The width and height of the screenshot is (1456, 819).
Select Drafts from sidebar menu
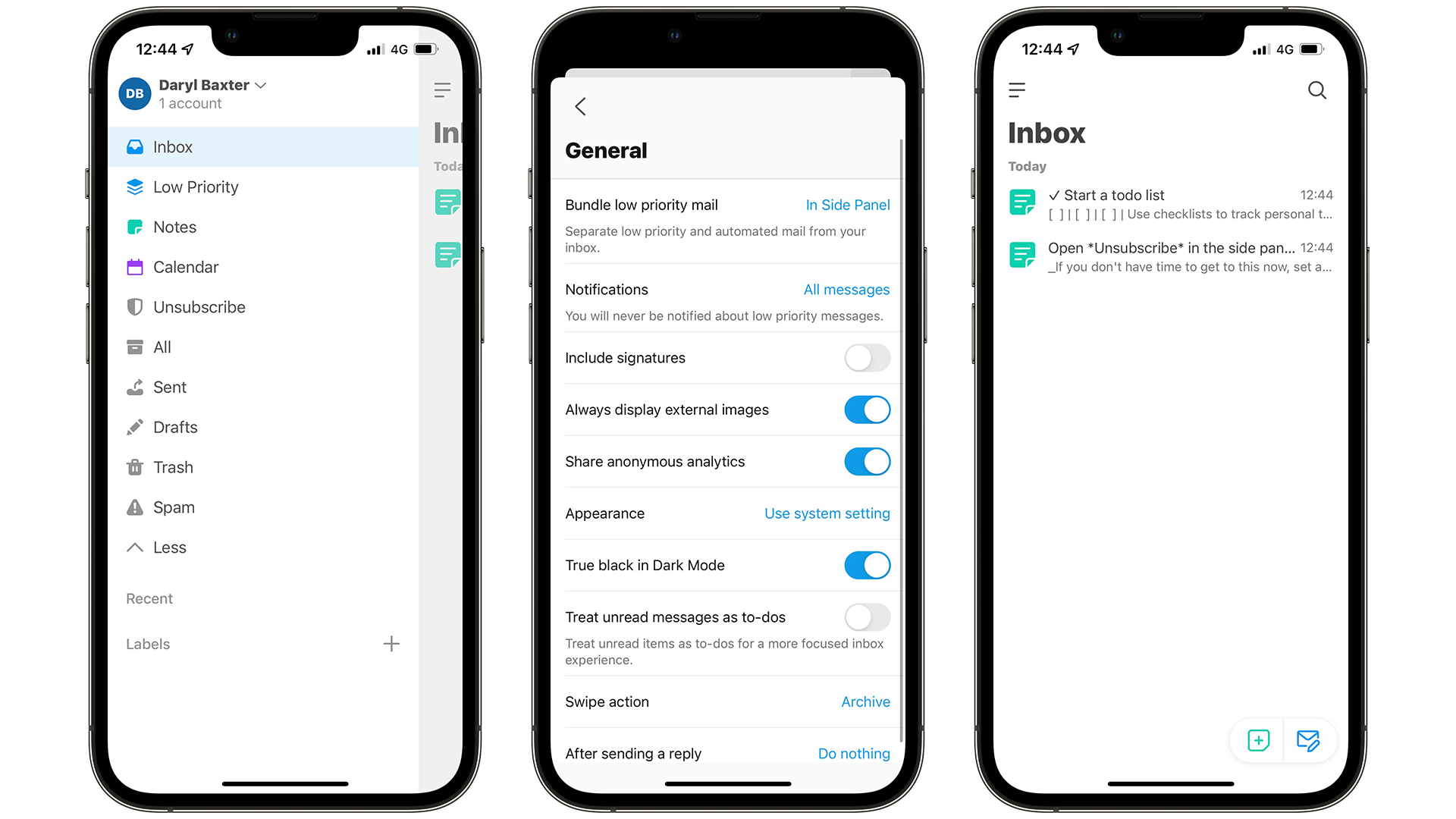pos(177,427)
